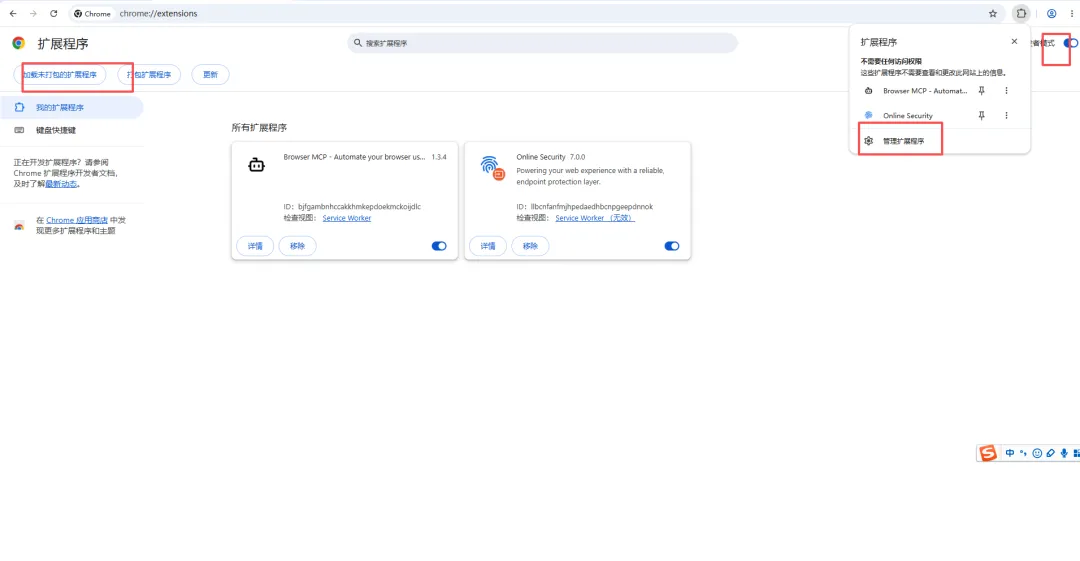Reload the page with the refresh icon

pos(54,13)
